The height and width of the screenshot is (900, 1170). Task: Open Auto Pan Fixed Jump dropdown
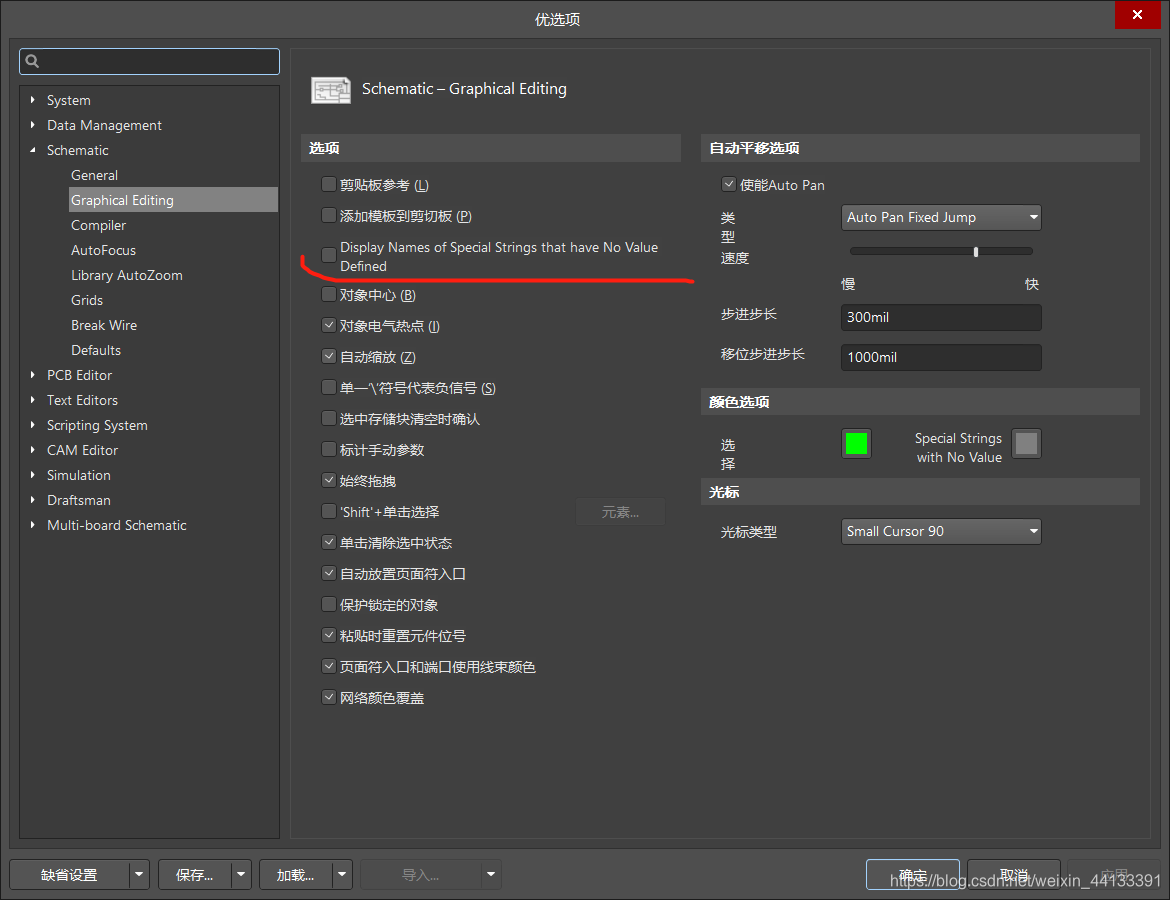(941, 217)
